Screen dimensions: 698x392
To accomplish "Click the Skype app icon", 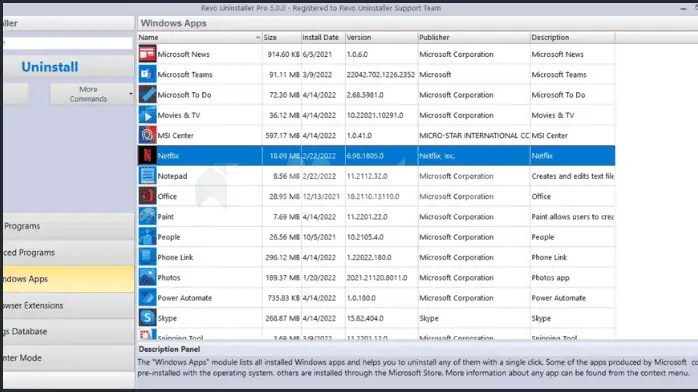I will tap(147, 318).
